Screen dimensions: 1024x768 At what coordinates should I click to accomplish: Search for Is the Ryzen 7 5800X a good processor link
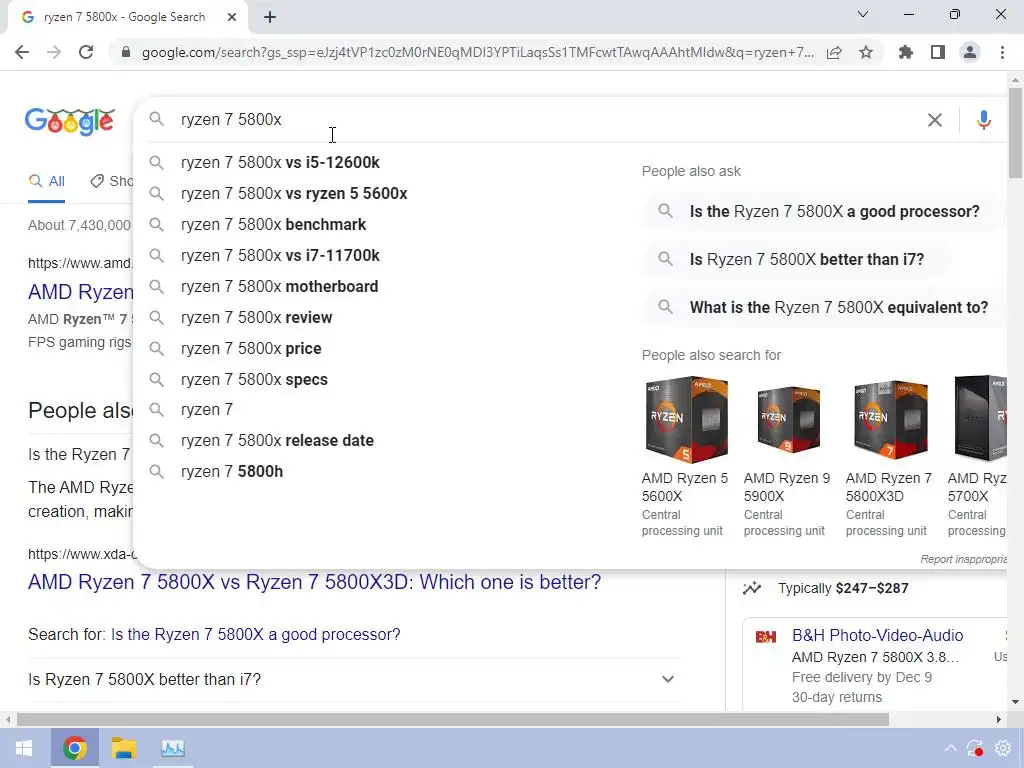[x=255, y=634]
